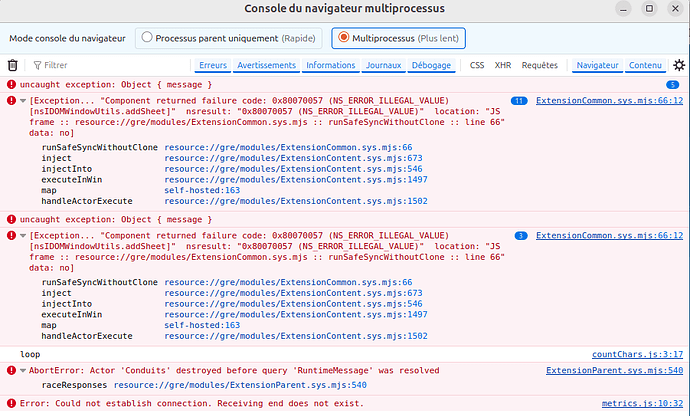Clear the console with the trash icon
This screenshot has height=416, width=690.
point(12,65)
